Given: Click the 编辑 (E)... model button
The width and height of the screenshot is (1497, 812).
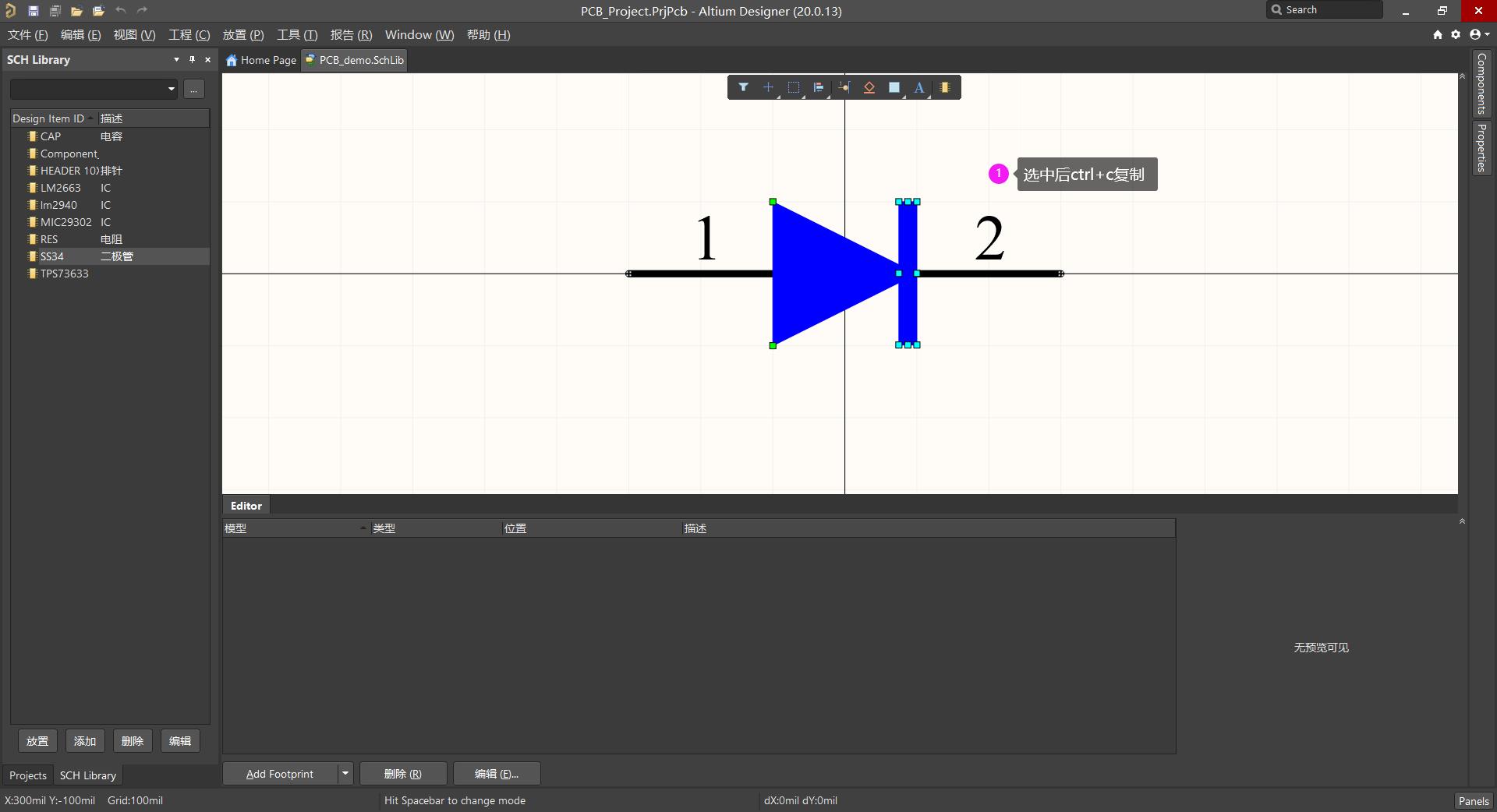Looking at the screenshot, I should (497, 774).
